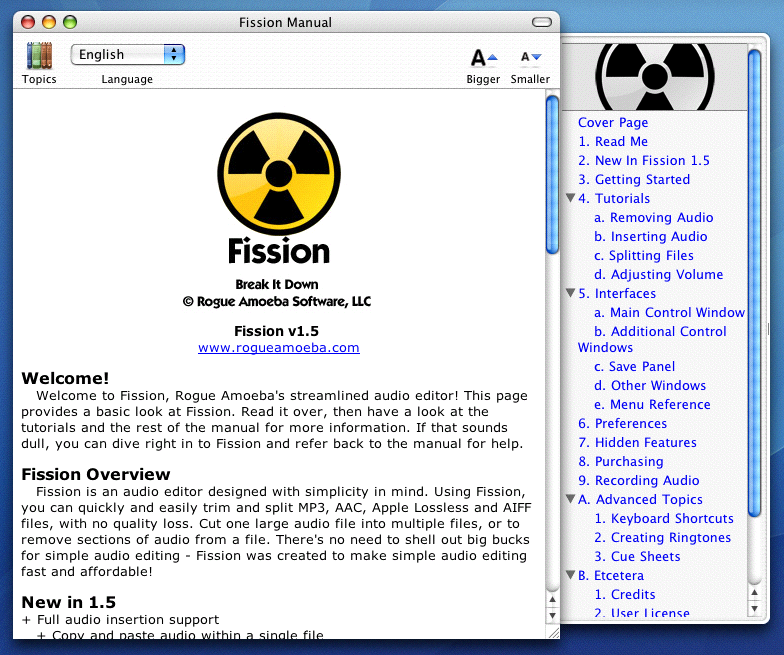The height and width of the screenshot is (655, 784).
Task: Click topics drawer scroll down arrow
Action: pos(754,608)
